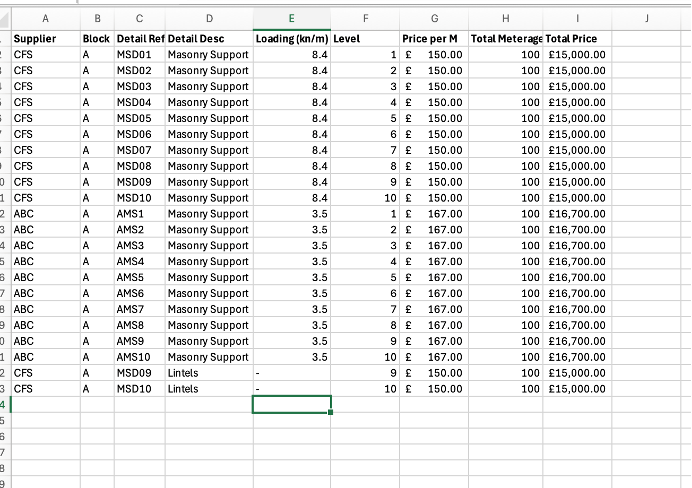Click the active empty cell under Loading column

[x=292, y=405]
